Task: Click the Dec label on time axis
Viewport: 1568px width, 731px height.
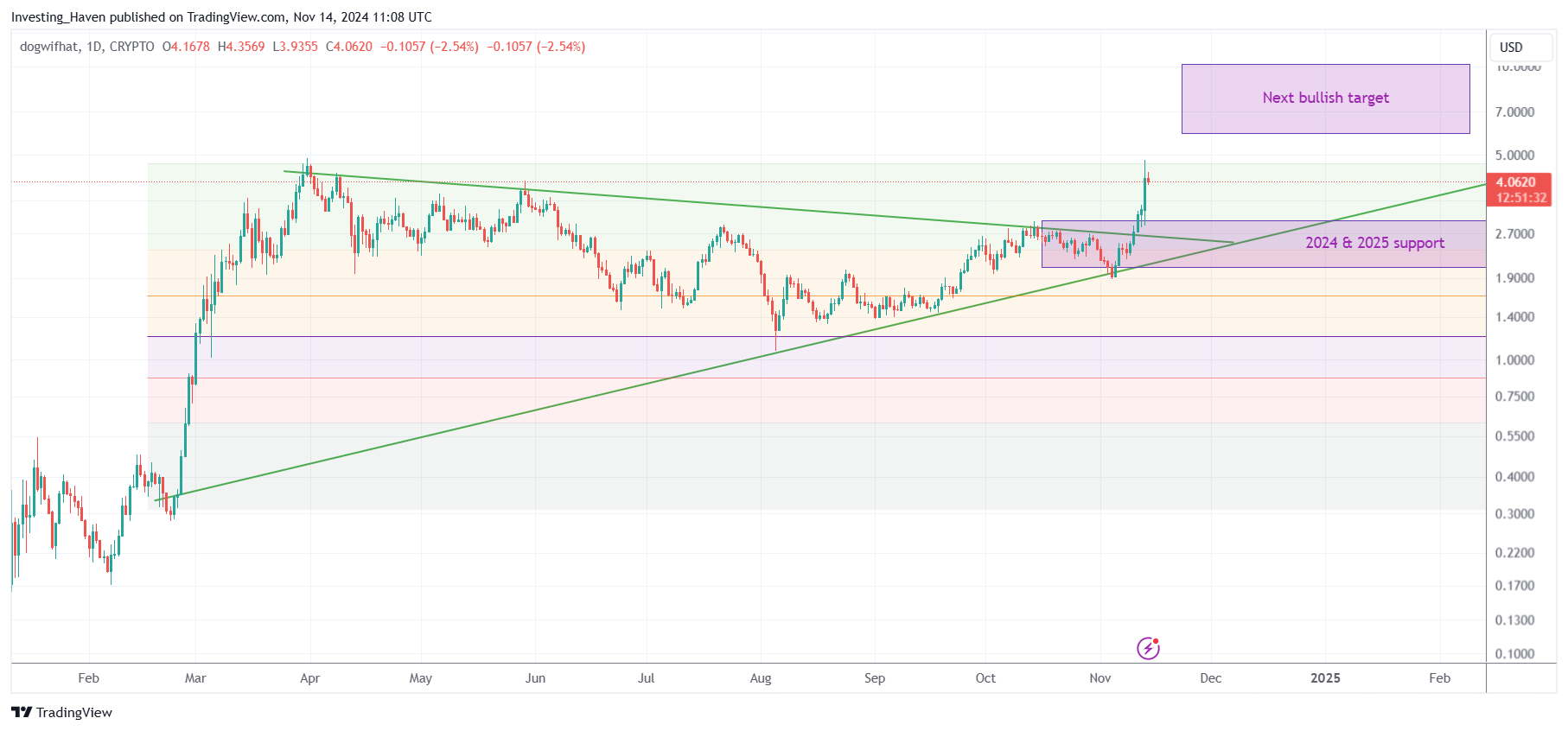Action: pos(1211,678)
